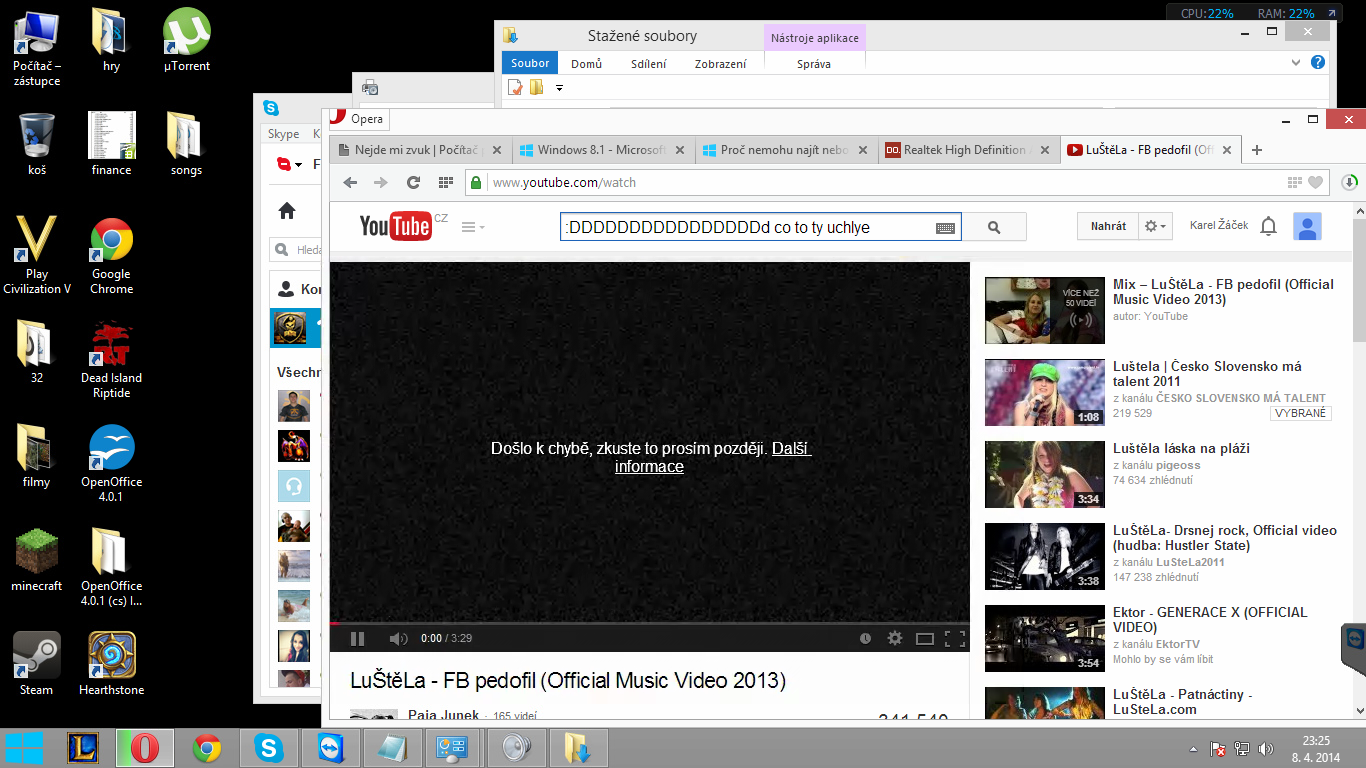
Task: Open the Skype menu in Skype window
Action: pyautogui.click(x=283, y=134)
